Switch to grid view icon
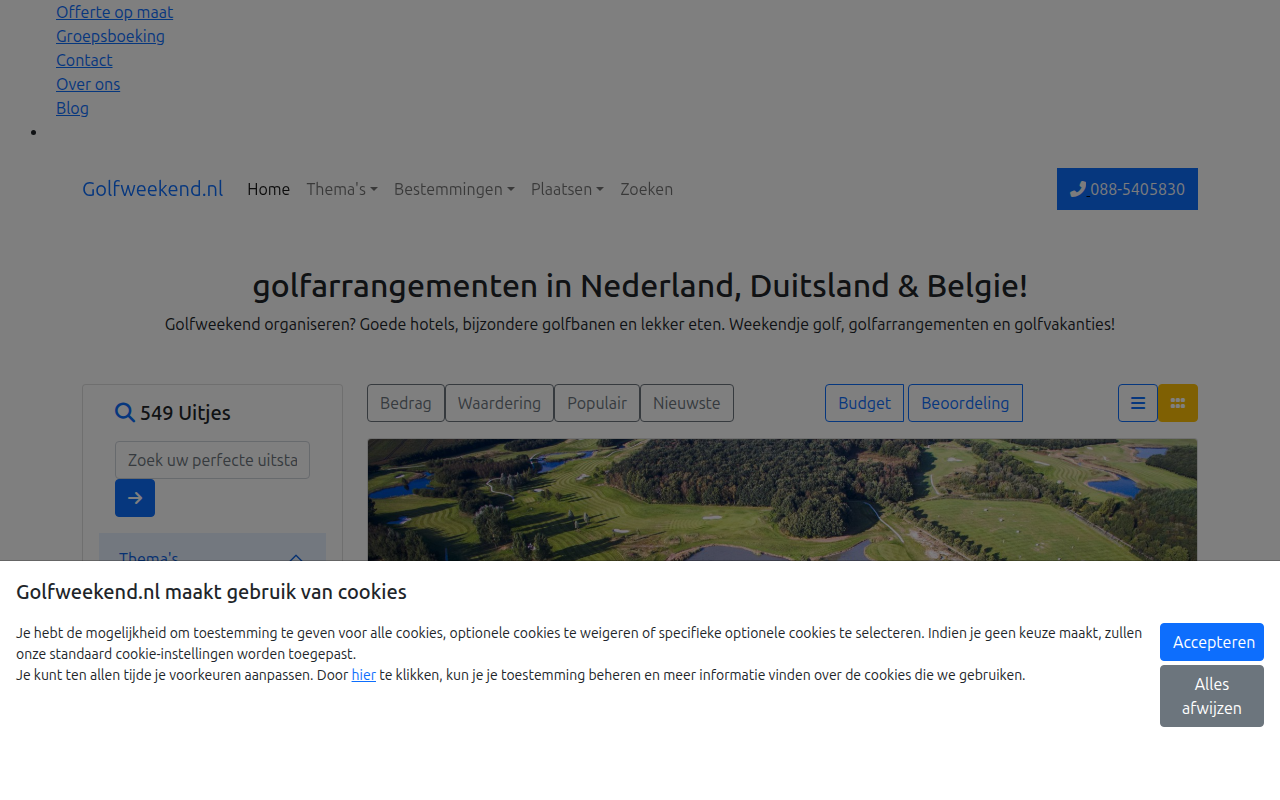 point(1178,403)
